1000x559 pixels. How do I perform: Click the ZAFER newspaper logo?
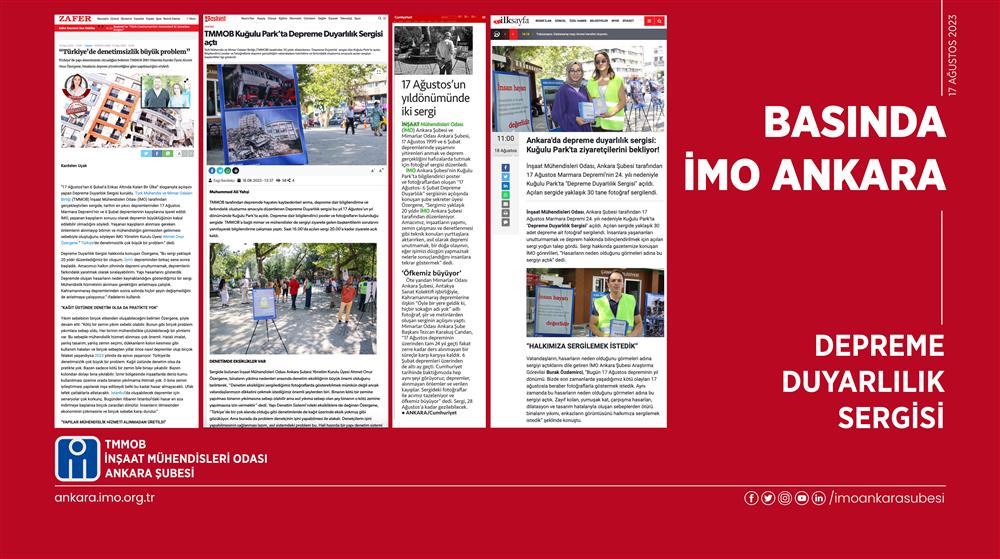(75, 19)
